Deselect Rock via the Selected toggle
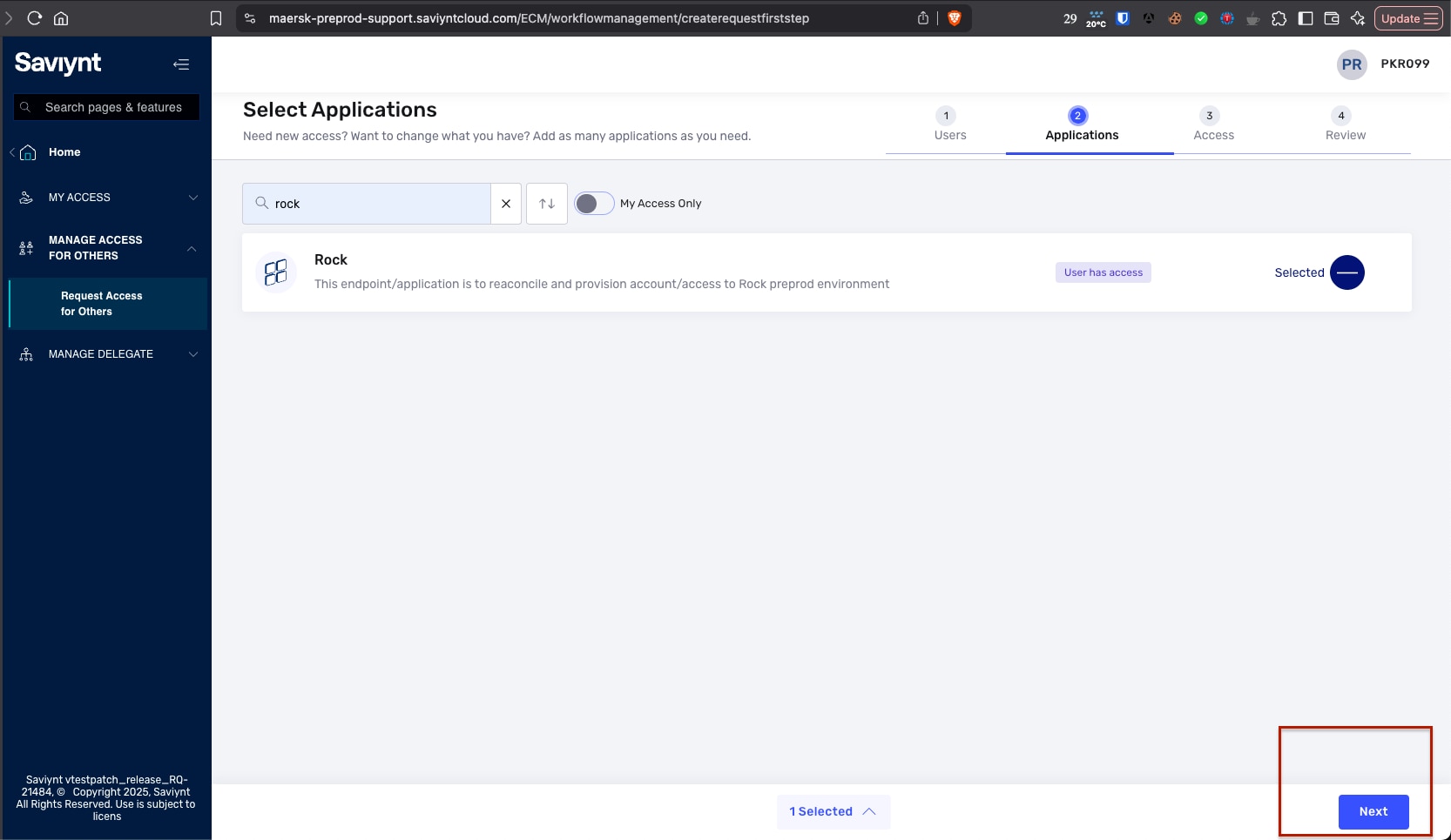This screenshot has width=1451, height=840. coord(1347,272)
